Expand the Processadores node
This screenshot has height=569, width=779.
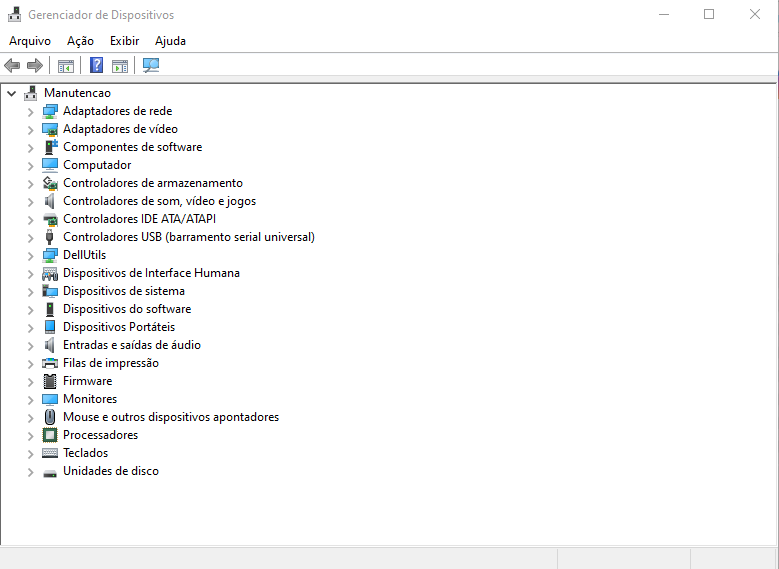click(x=30, y=436)
